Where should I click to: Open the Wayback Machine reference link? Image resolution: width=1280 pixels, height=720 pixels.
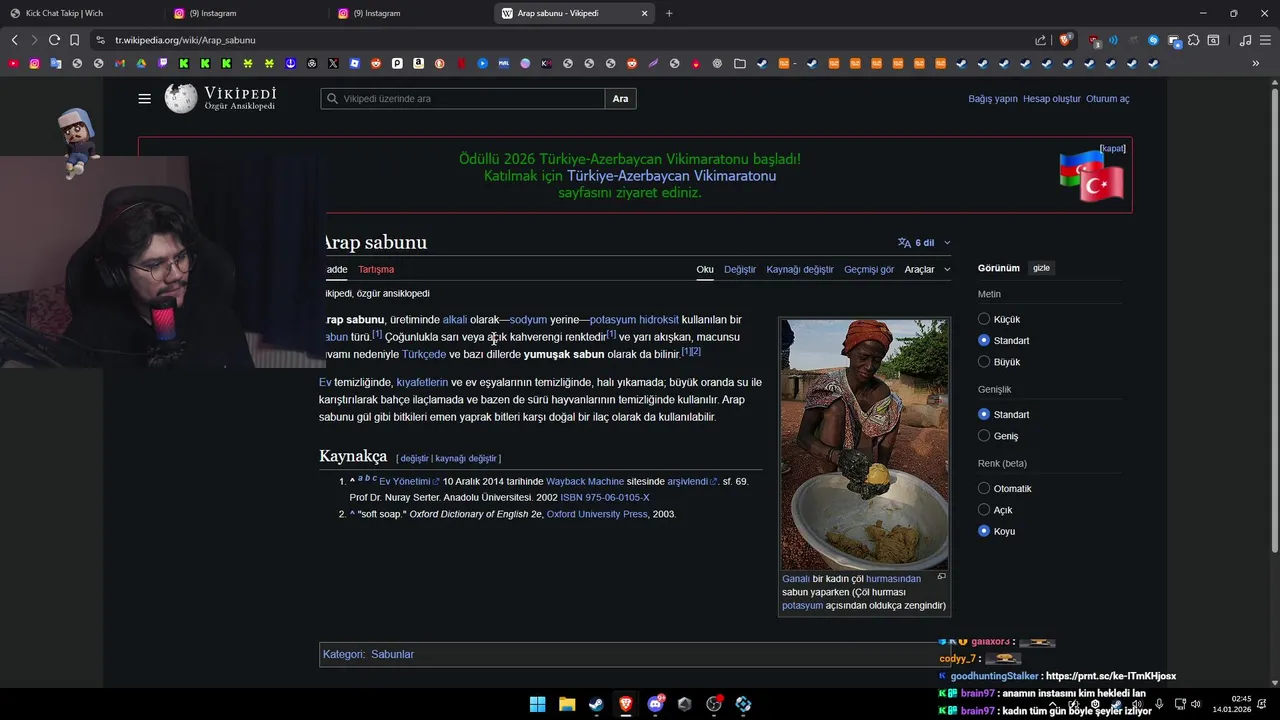[x=584, y=481]
